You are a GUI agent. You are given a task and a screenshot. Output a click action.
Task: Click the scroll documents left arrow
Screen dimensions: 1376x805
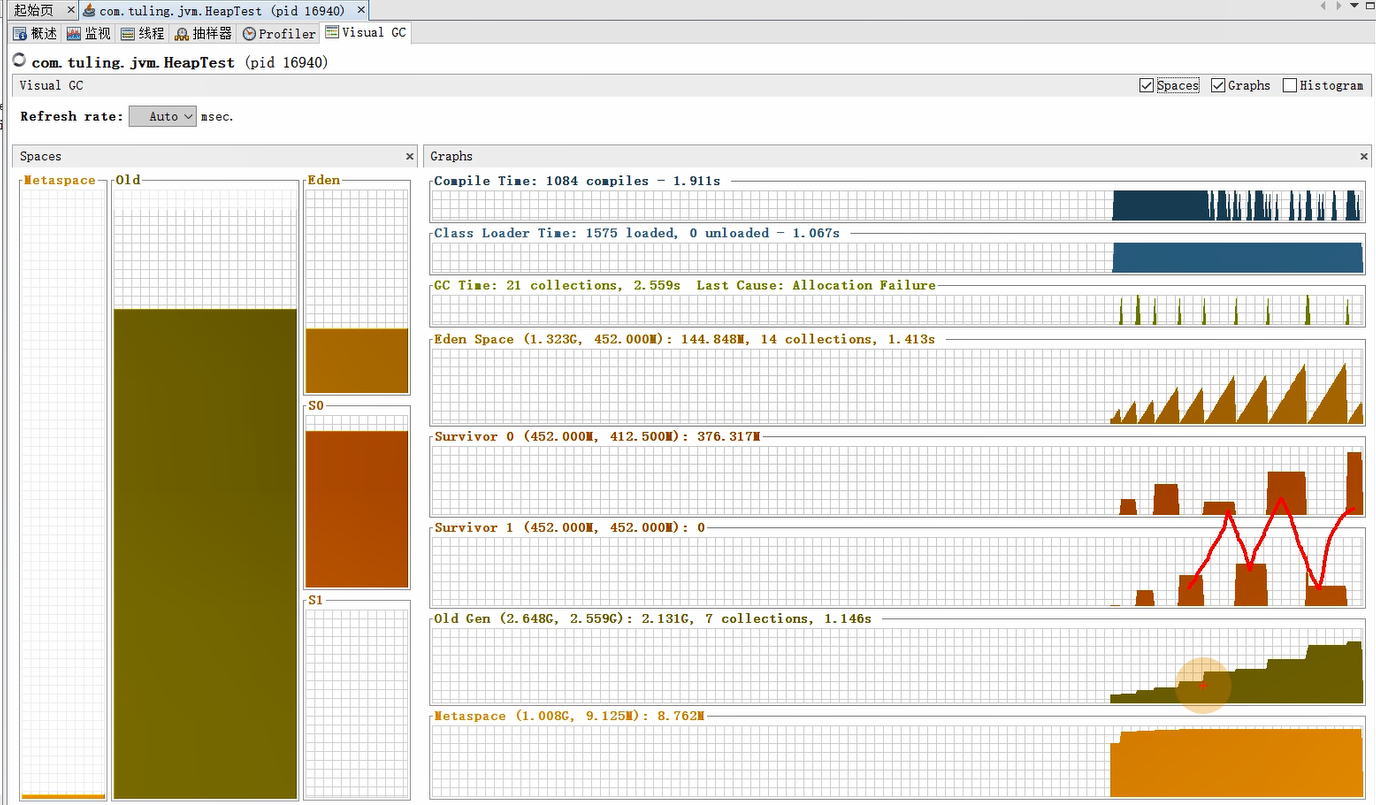coord(1324,6)
